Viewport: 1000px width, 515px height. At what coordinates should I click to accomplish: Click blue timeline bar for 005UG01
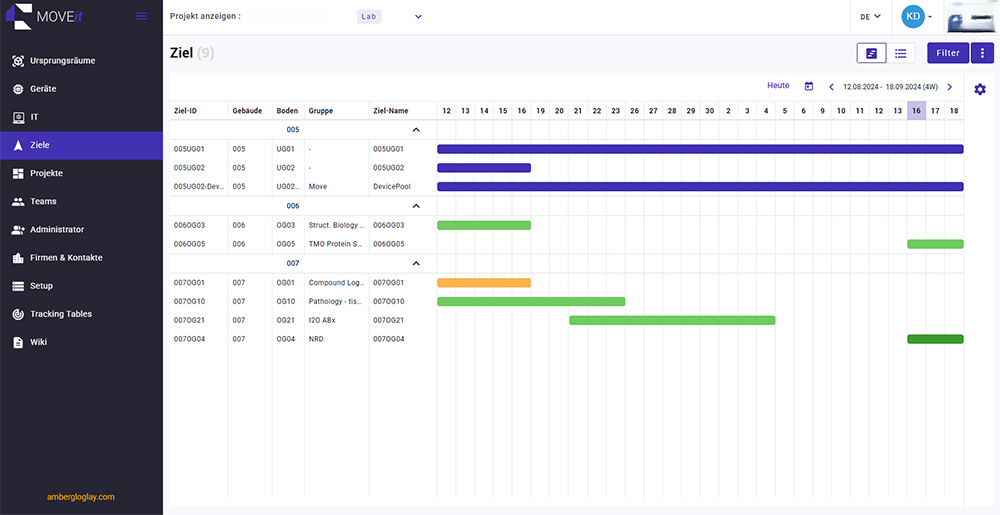(x=700, y=149)
